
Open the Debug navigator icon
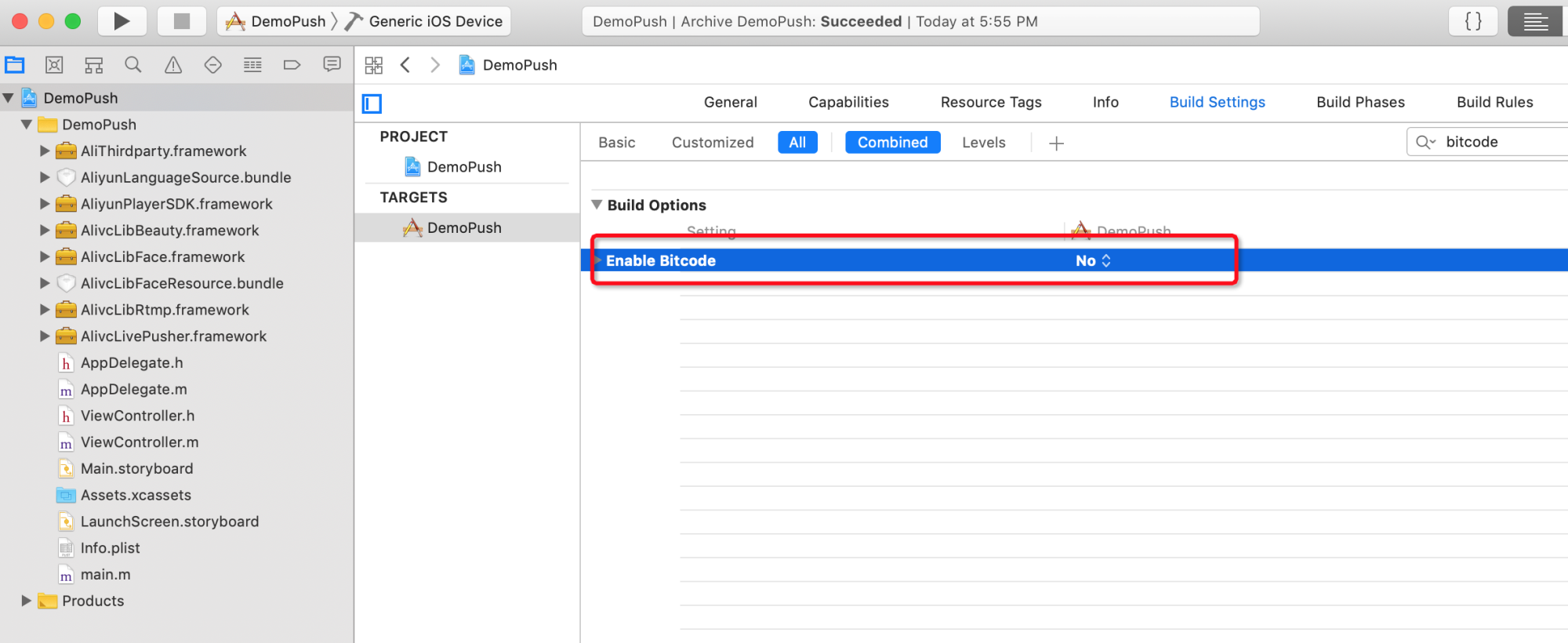click(252, 65)
